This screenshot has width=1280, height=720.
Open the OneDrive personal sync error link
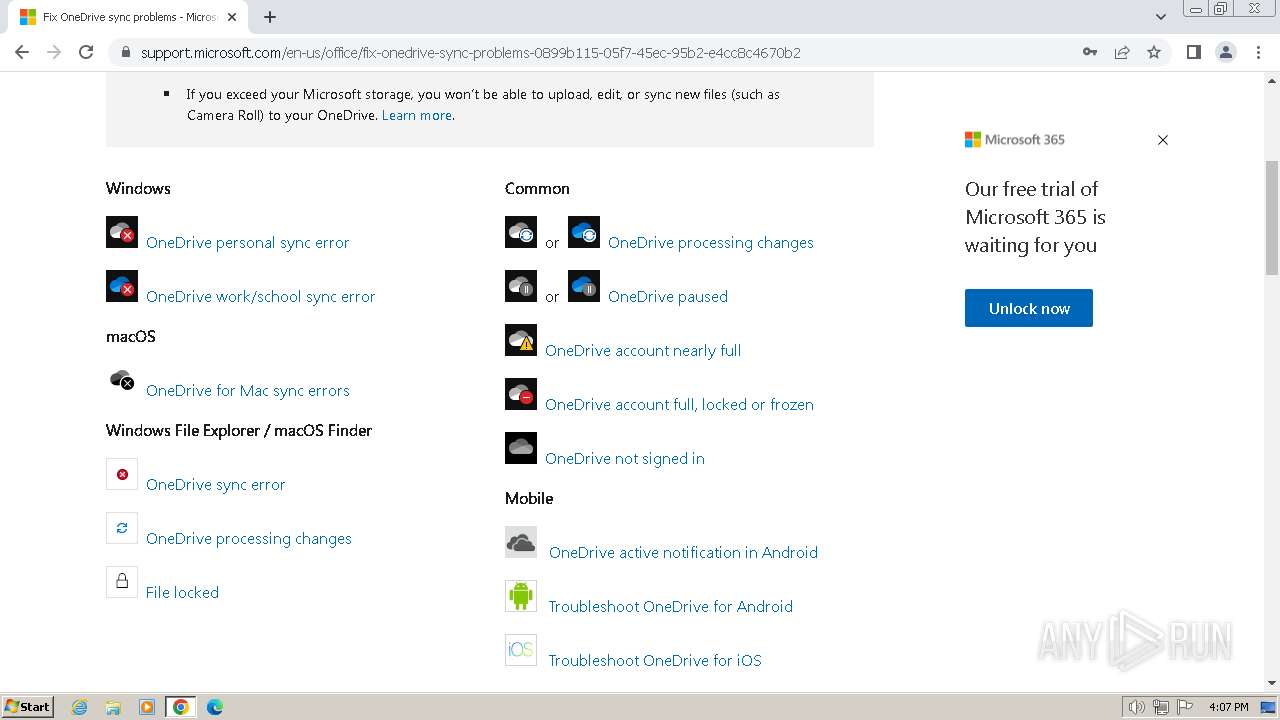(x=247, y=242)
